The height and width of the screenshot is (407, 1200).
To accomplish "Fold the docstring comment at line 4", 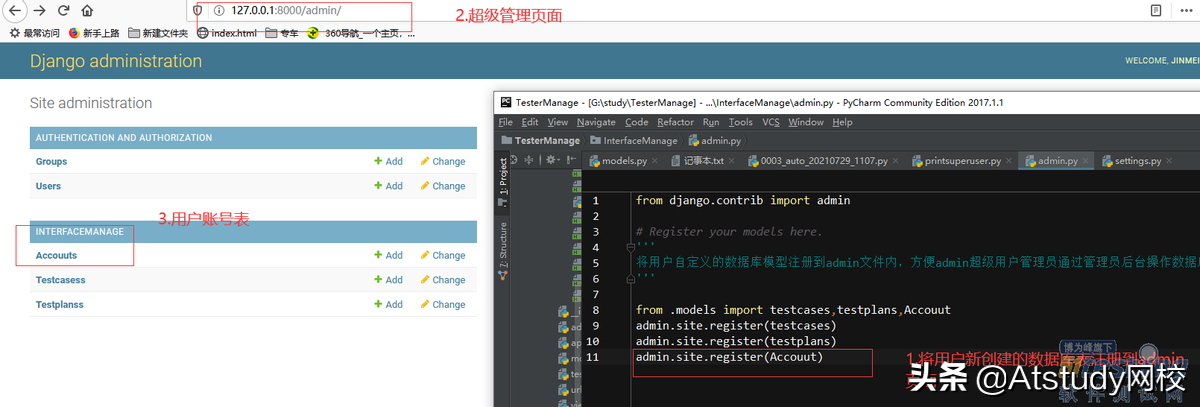I will coord(630,247).
